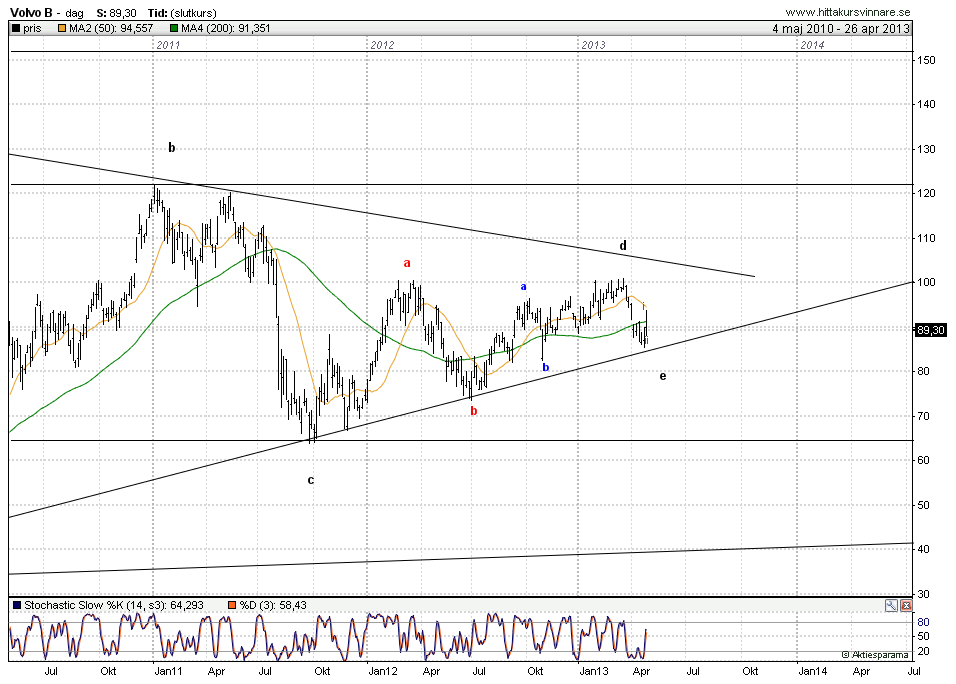This screenshot has height=684, width=956.
Task: Click the '4 maj 2010 - 26 apr 2013' date range
Action: pos(841,29)
